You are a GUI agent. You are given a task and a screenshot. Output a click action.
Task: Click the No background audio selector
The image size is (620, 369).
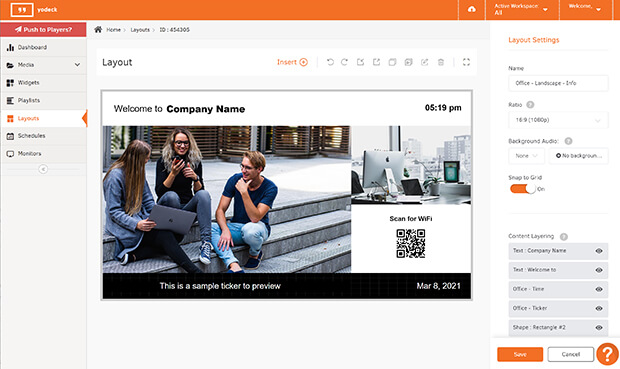[x=578, y=156]
